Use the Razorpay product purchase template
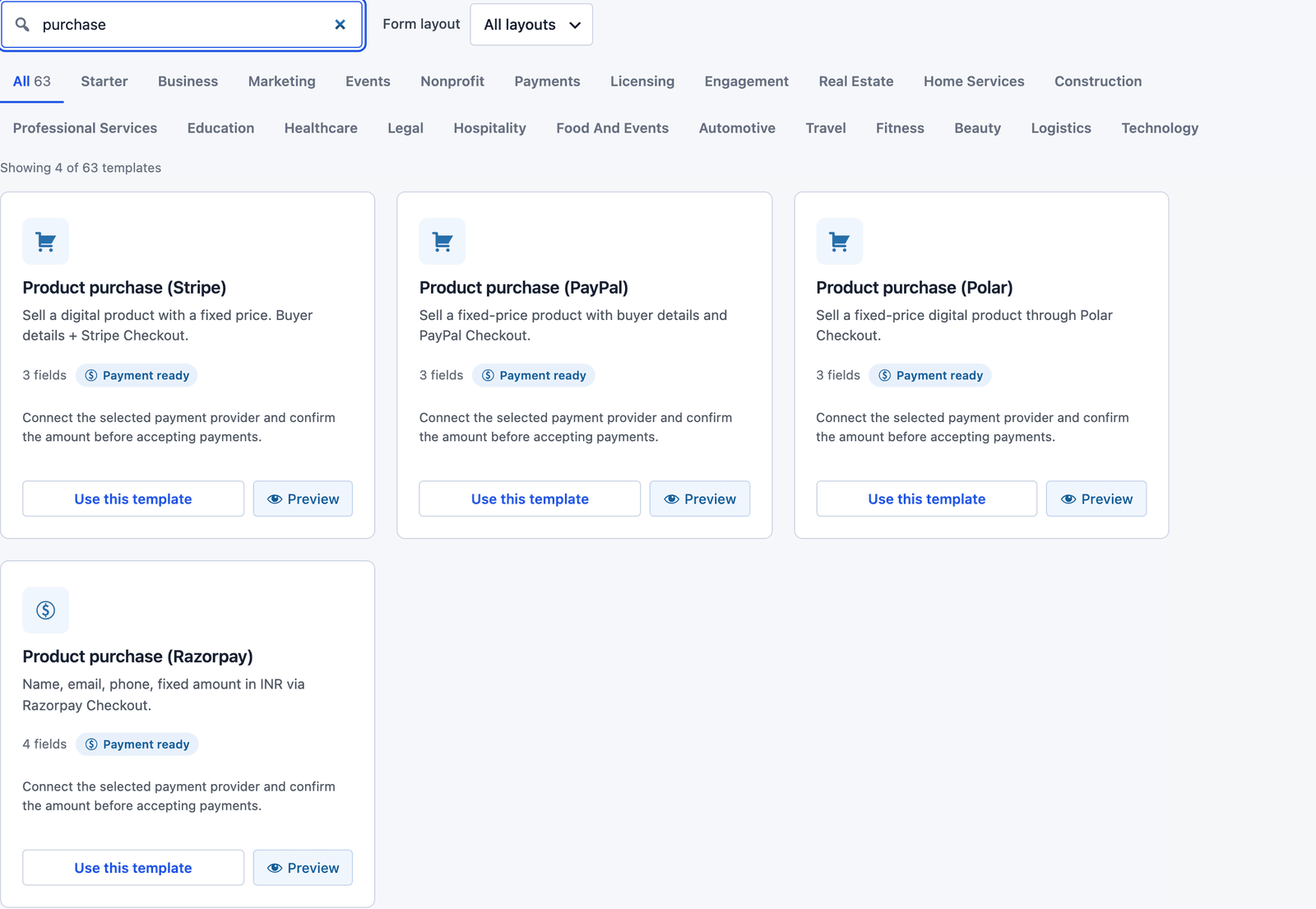The image size is (1316, 909). (133, 868)
